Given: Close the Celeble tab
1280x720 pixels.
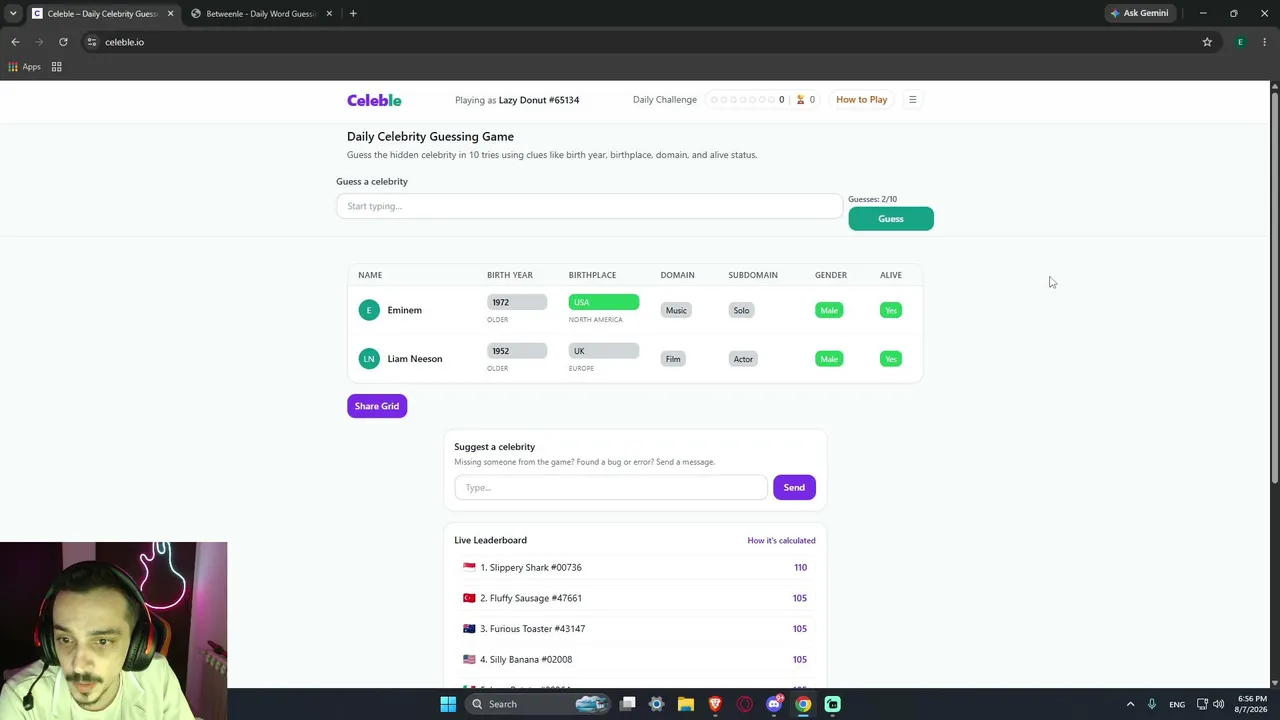Looking at the screenshot, I should [x=170, y=14].
